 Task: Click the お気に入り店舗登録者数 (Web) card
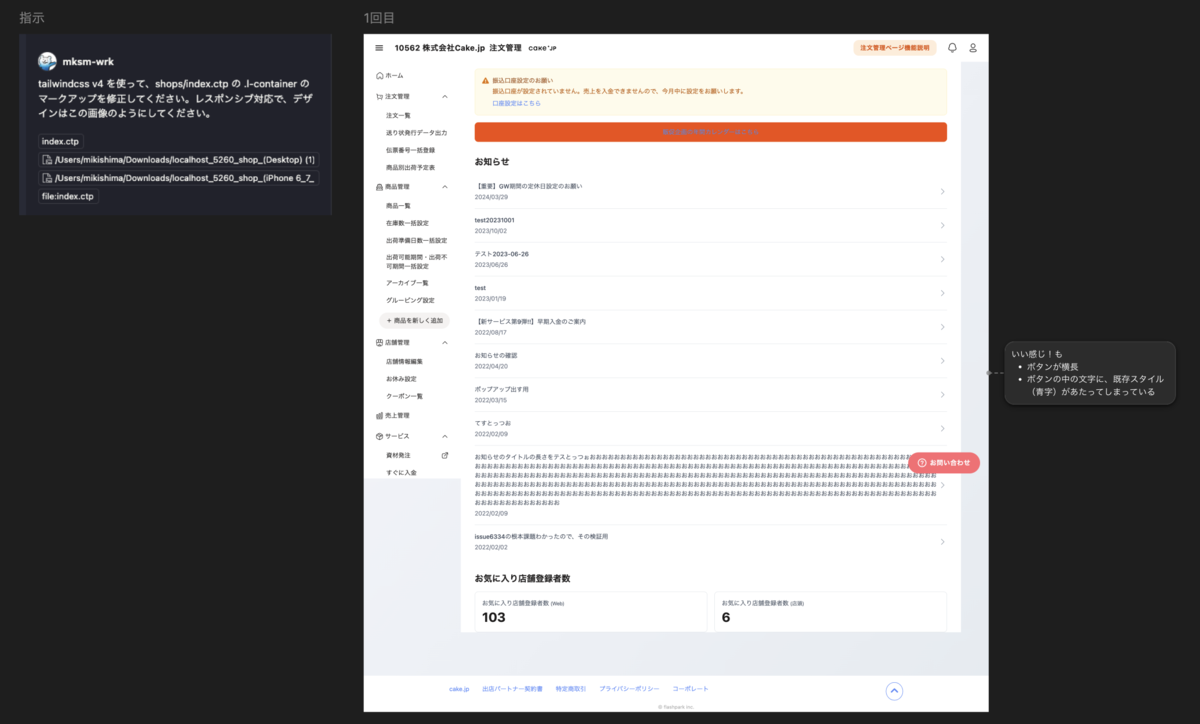tap(591, 610)
